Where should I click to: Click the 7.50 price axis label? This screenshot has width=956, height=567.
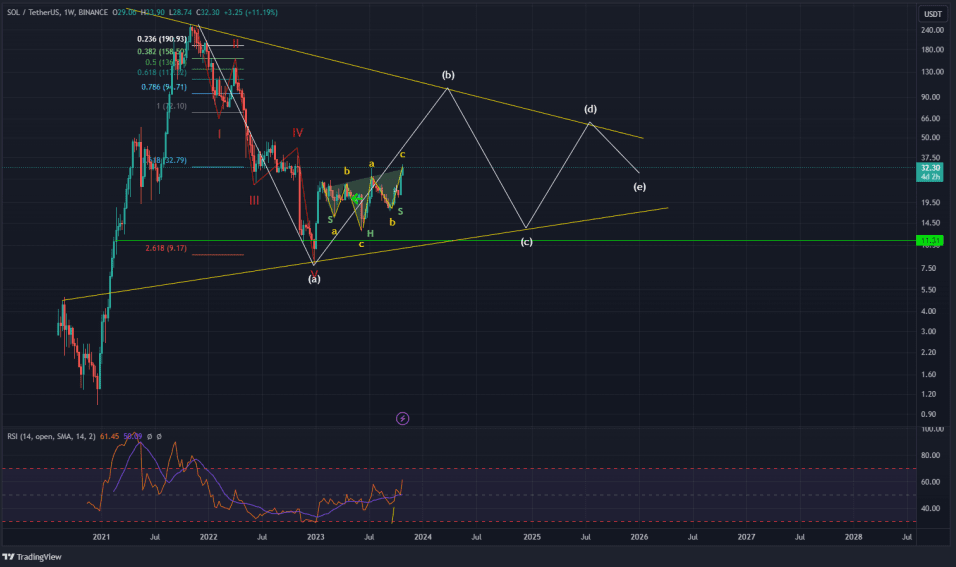(x=929, y=268)
